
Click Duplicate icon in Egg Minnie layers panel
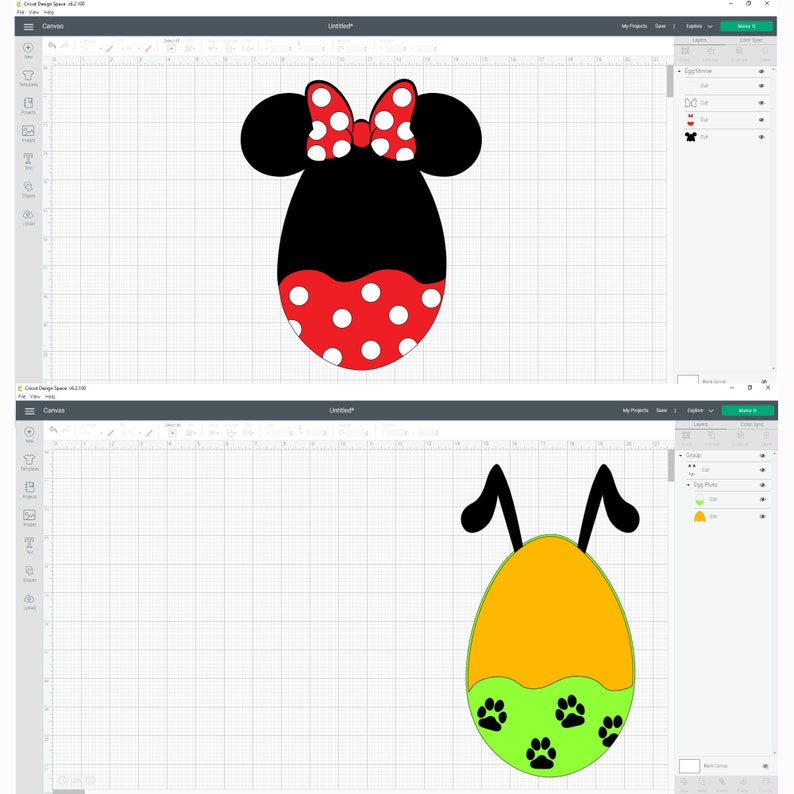pos(739,53)
